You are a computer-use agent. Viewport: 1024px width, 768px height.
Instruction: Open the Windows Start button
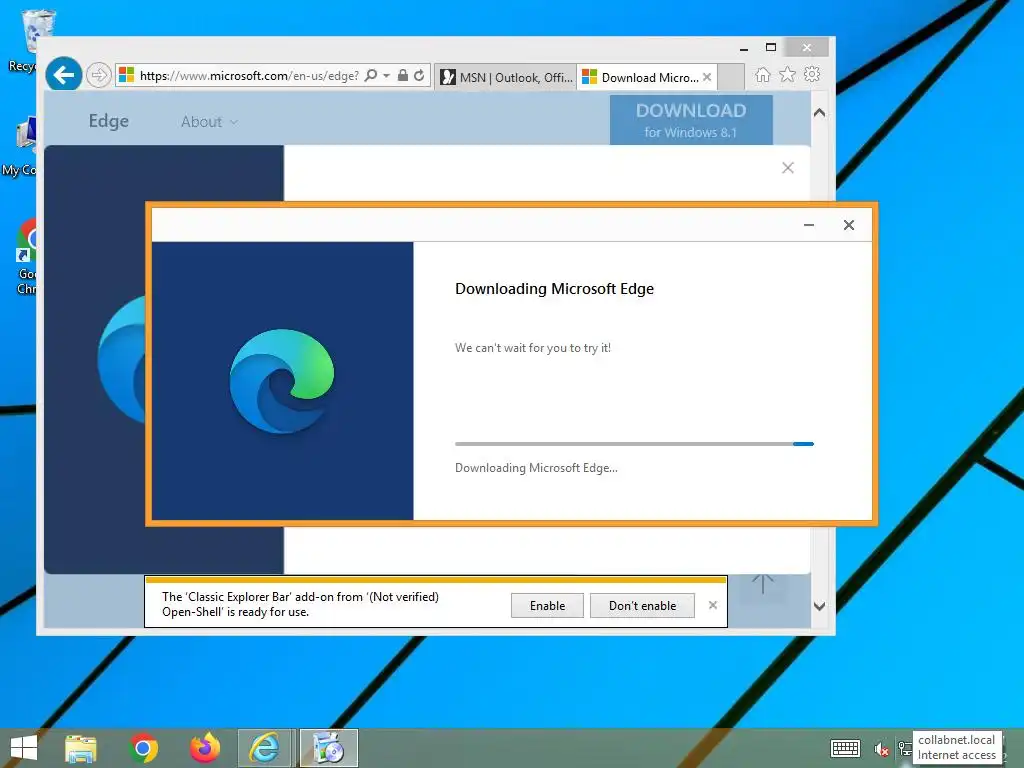(x=25, y=748)
